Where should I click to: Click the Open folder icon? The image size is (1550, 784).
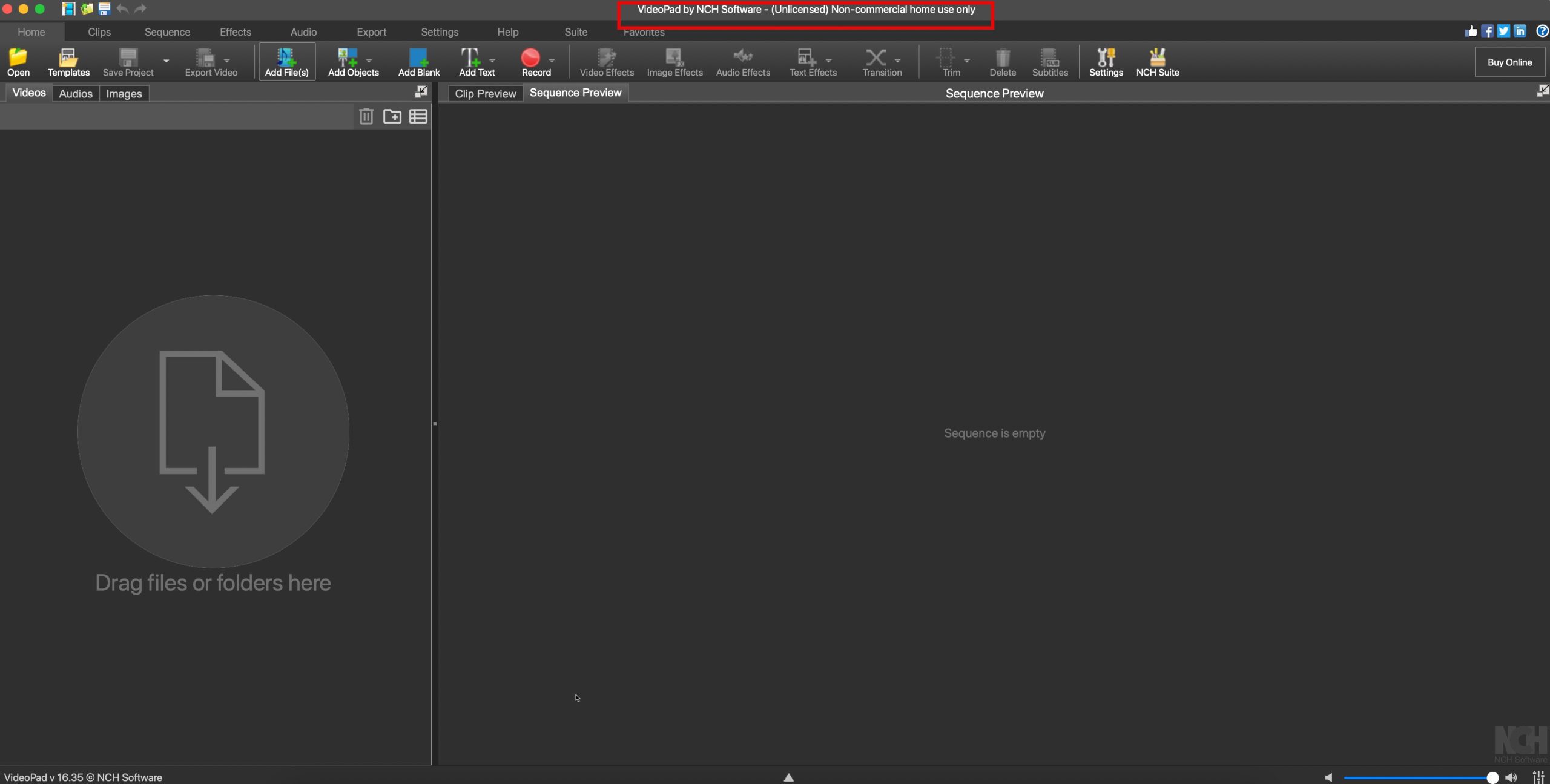click(18, 58)
